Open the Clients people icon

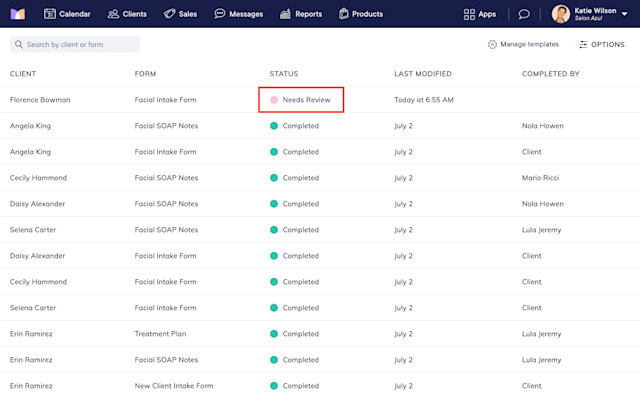(113, 14)
